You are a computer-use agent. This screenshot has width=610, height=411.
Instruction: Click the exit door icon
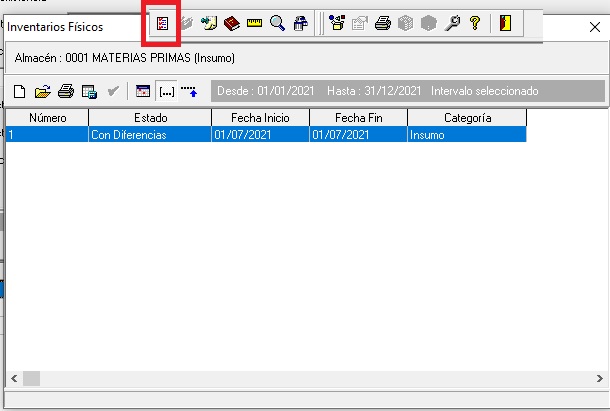pyautogui.click(x=505, y=23)
